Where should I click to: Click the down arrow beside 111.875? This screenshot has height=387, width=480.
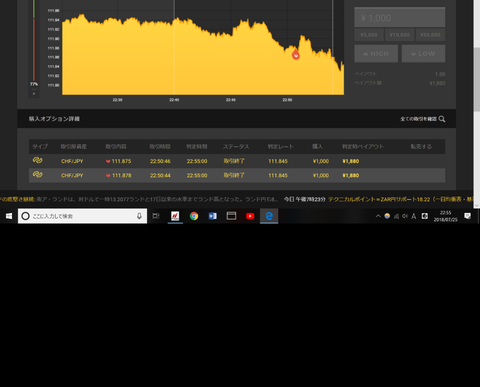[x=108, y=161]
